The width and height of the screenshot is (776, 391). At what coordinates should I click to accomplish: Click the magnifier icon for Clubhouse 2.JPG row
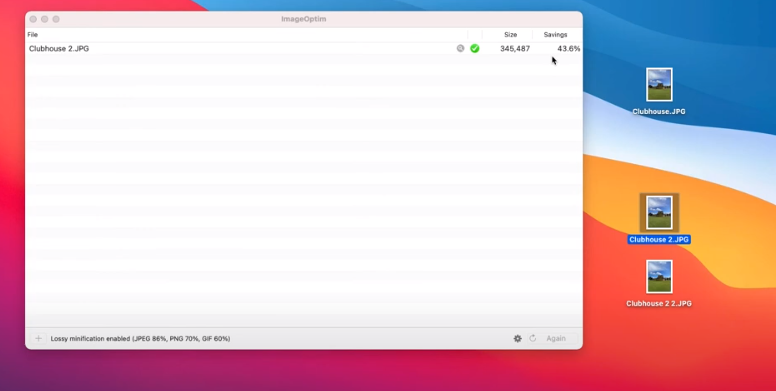(460, 49)
